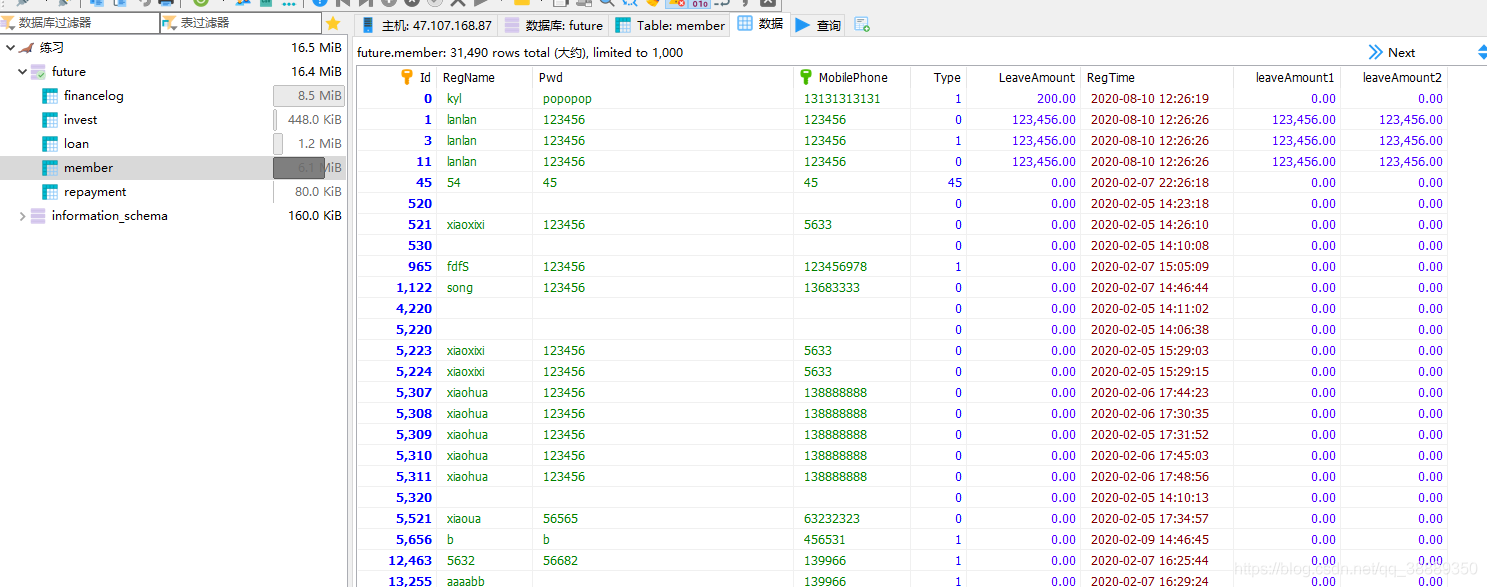Select RegTime cell '2020-02-09 14:46:45'
Image resolution: width=1487 pixels, height=587 pixels.
pyautogui.click(x=1149, y=540)
